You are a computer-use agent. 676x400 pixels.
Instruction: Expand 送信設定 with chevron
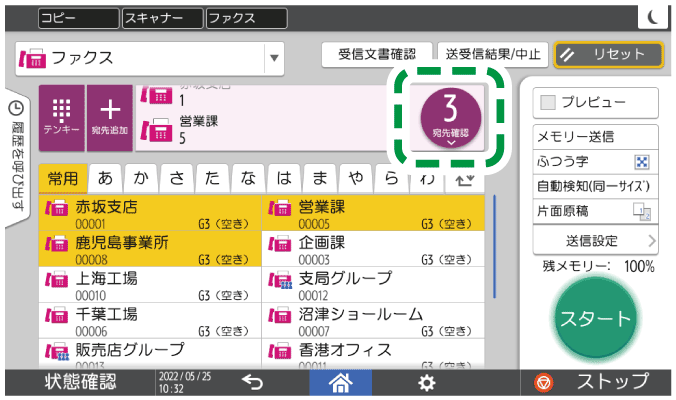coord(595,241)
